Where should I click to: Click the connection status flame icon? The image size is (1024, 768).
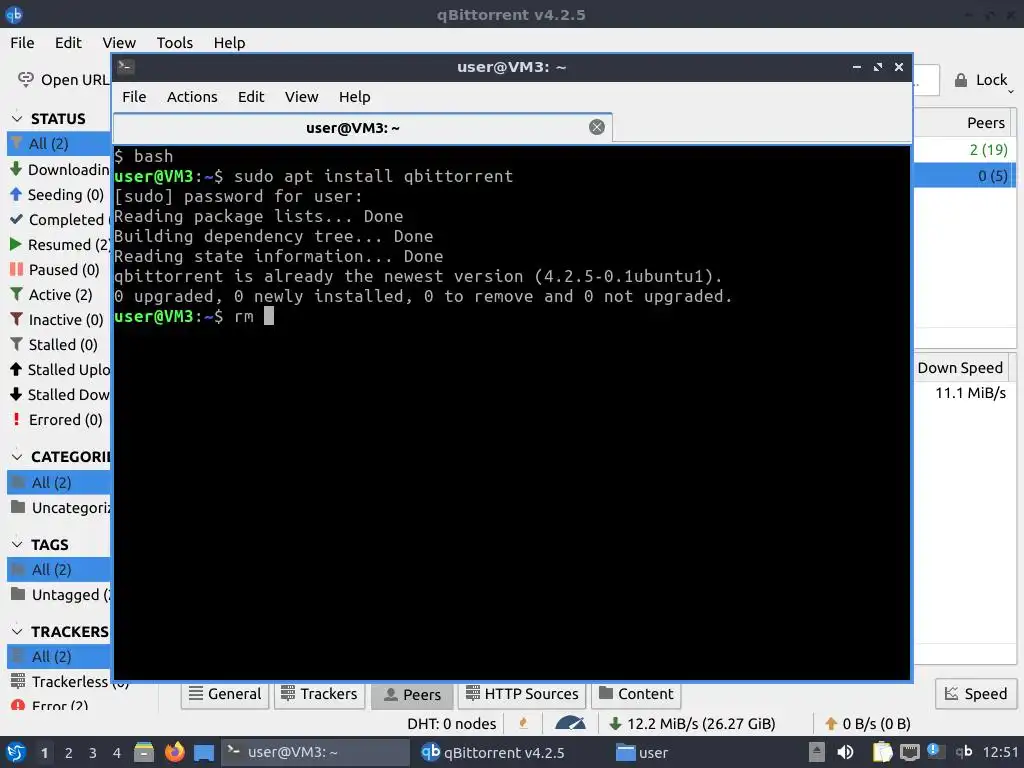click(523, 723)
